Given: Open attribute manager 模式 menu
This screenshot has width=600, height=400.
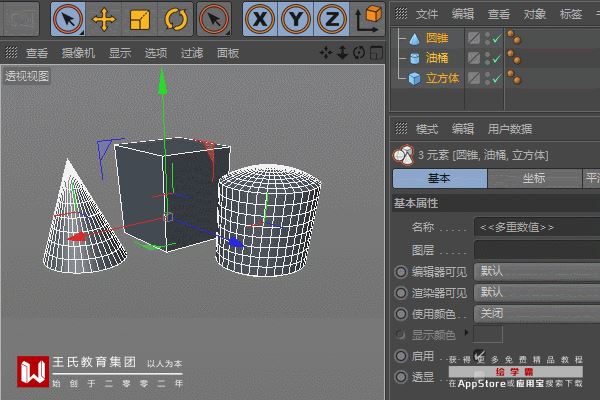Looking at the screenshot, I should pyautogui.click(x=427, y=129).
